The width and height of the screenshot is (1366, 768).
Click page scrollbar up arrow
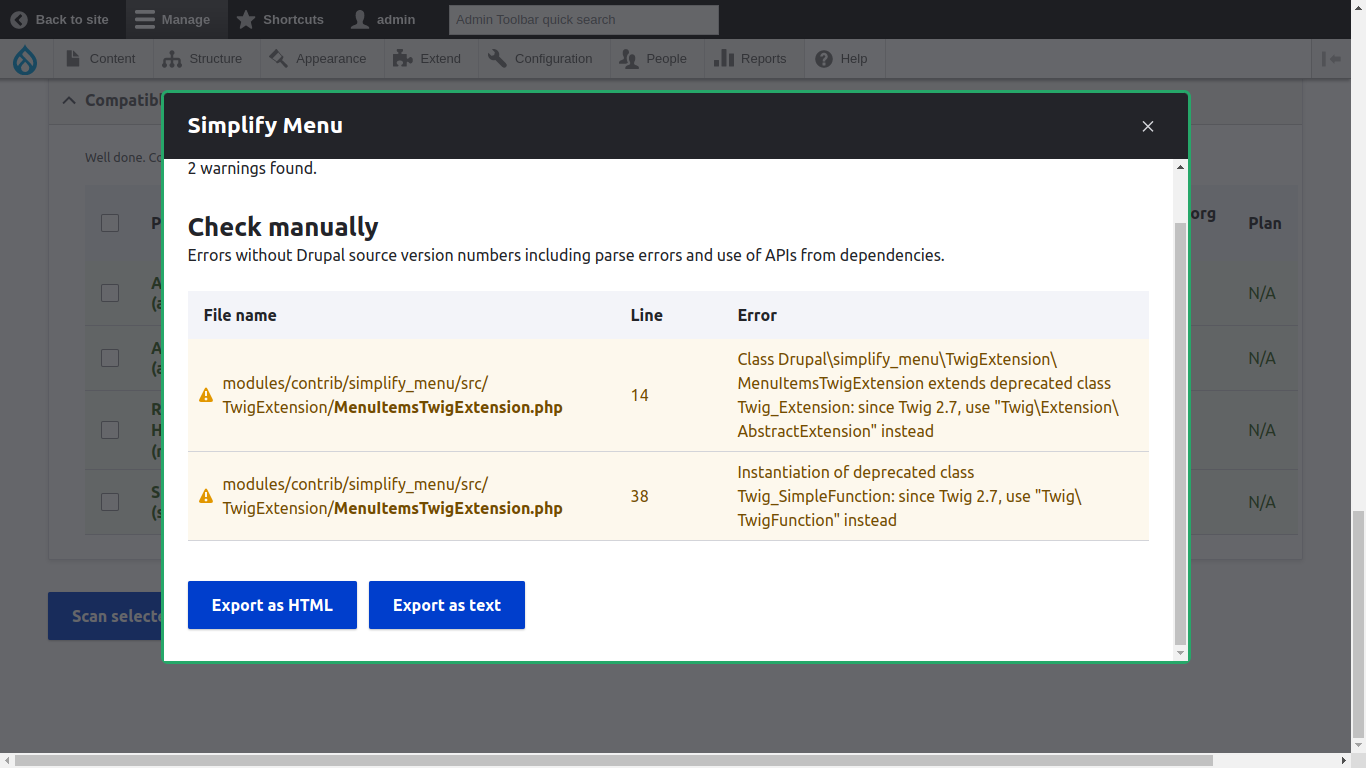pos(1358,7)
